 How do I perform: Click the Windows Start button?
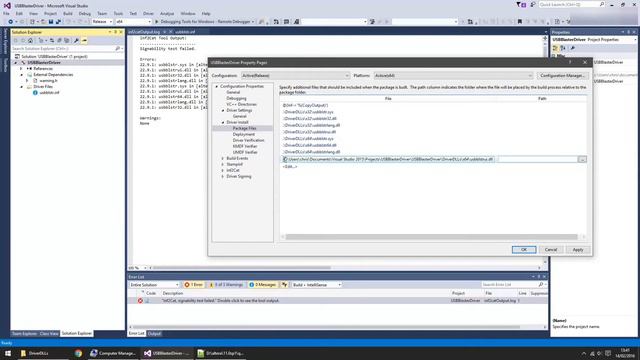[x=8, y=353]
